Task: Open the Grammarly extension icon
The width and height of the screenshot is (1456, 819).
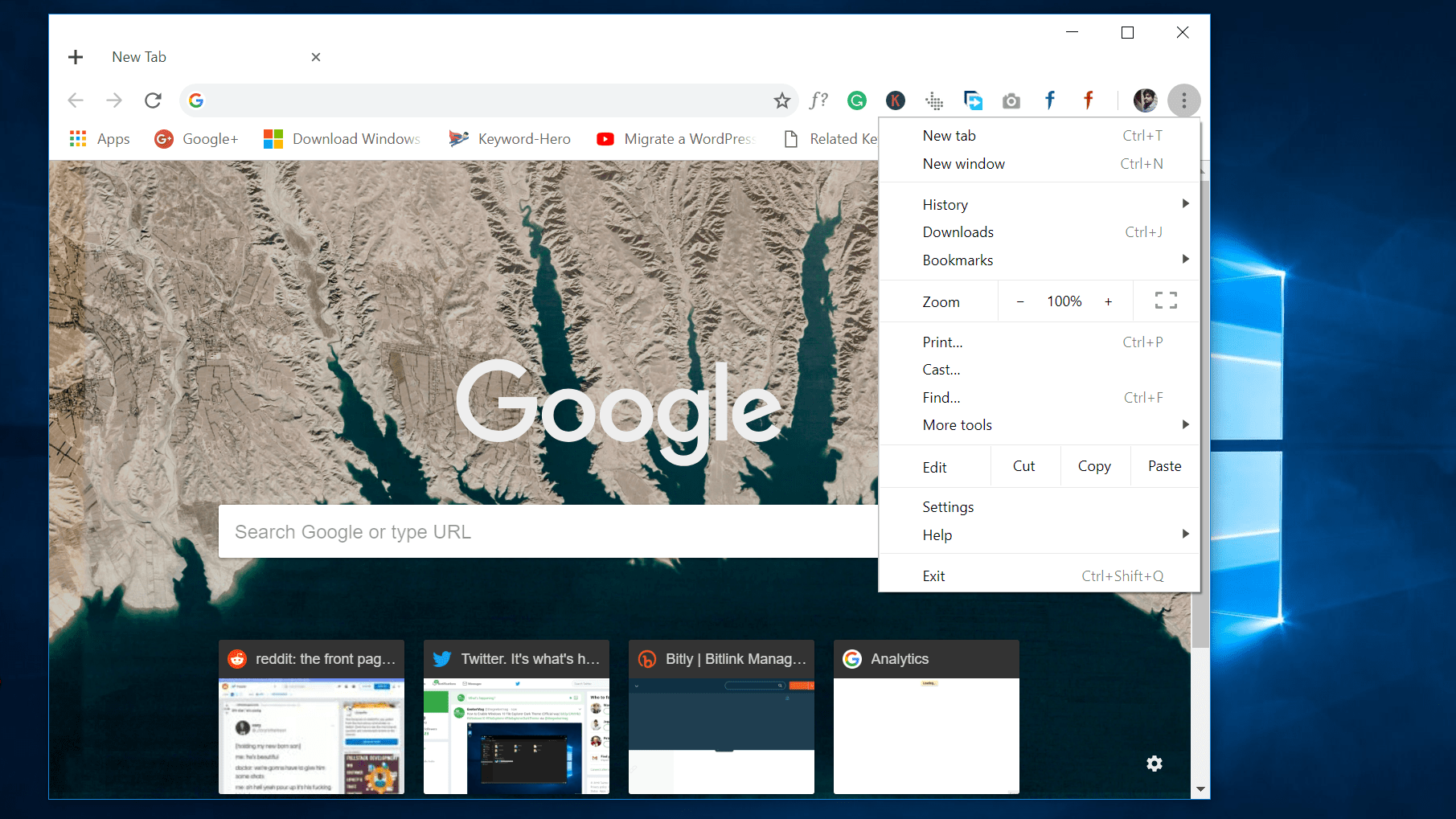Action: coord(857,100)
